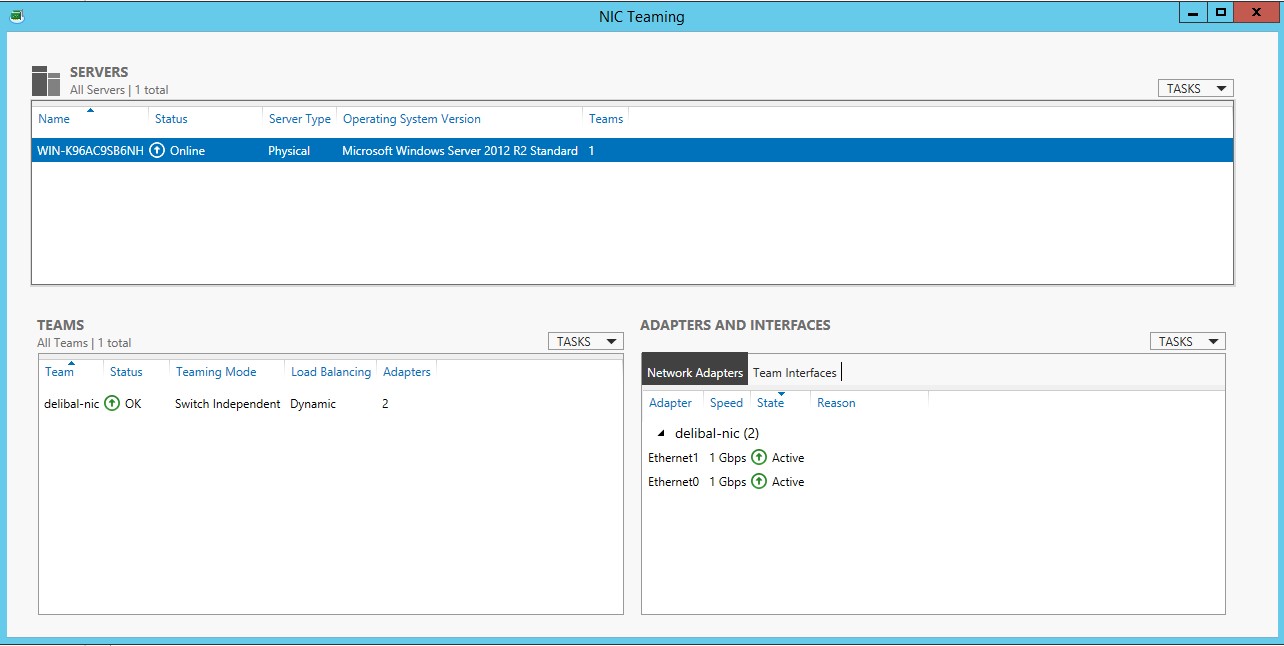Click the Servers section icon
This screenshot has height=646, width=1284.
click(46, 81)
